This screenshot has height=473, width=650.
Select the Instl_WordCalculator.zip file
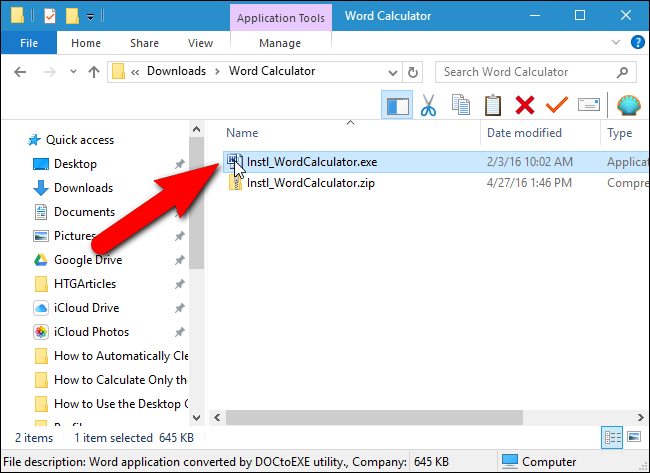tap(311, 183)
